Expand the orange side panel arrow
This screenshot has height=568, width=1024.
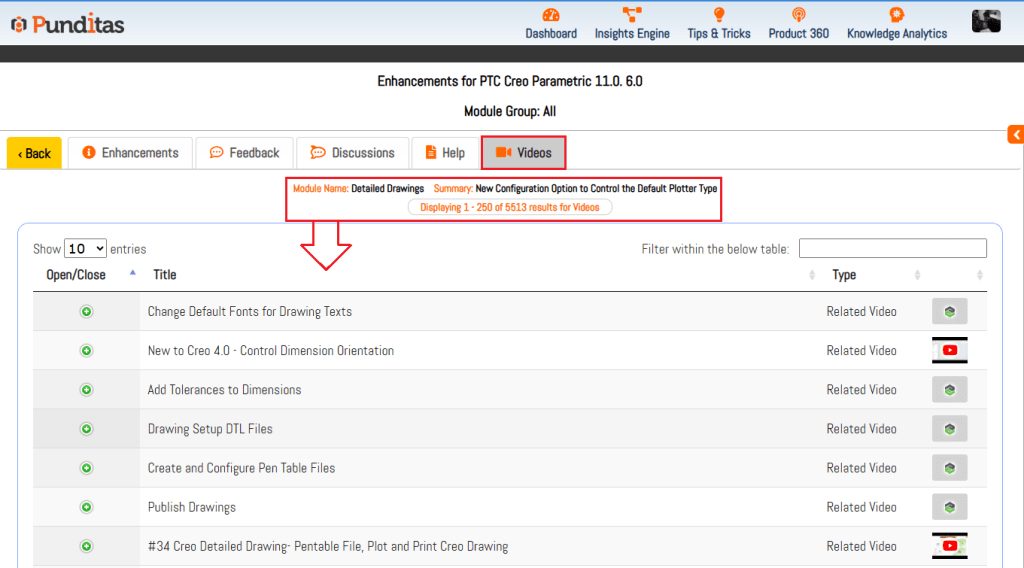pos(1015,135)
